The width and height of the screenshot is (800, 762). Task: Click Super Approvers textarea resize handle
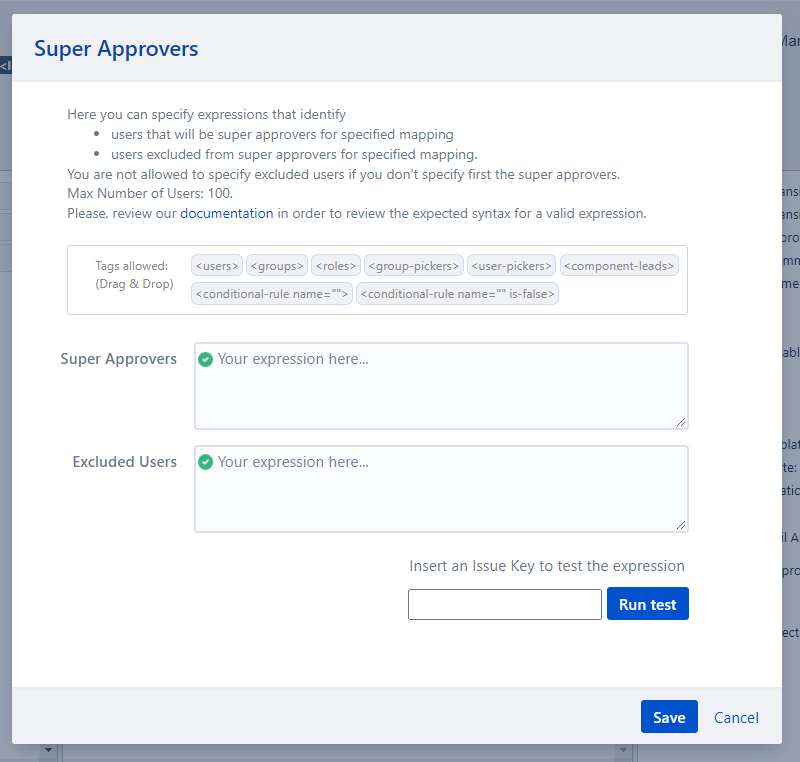point(681,422)
